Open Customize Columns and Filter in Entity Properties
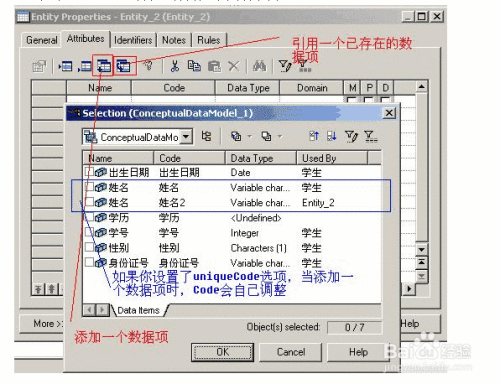 pos(285,66)
